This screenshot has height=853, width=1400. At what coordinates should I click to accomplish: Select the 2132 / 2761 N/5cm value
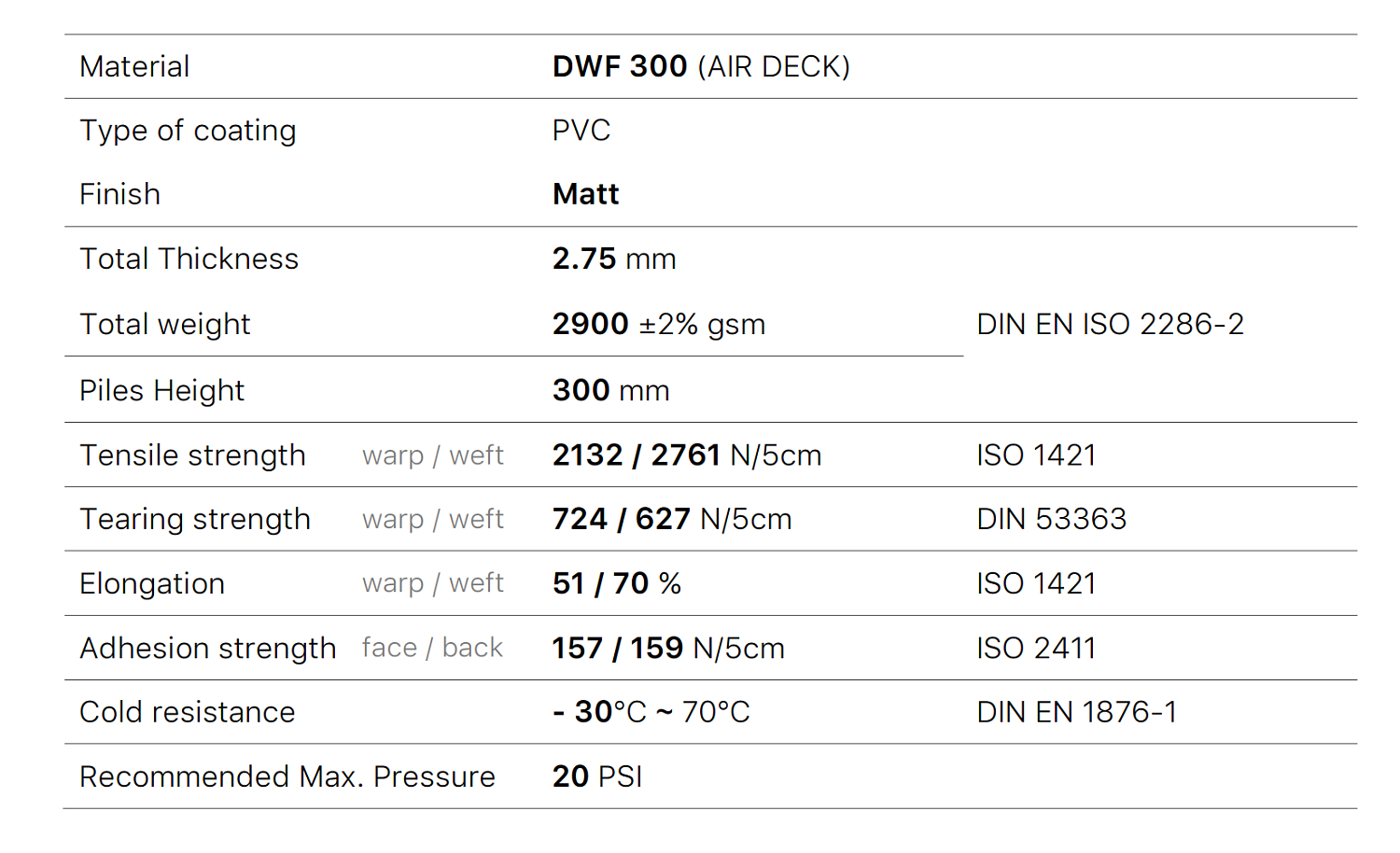click(x=687, y=455)
